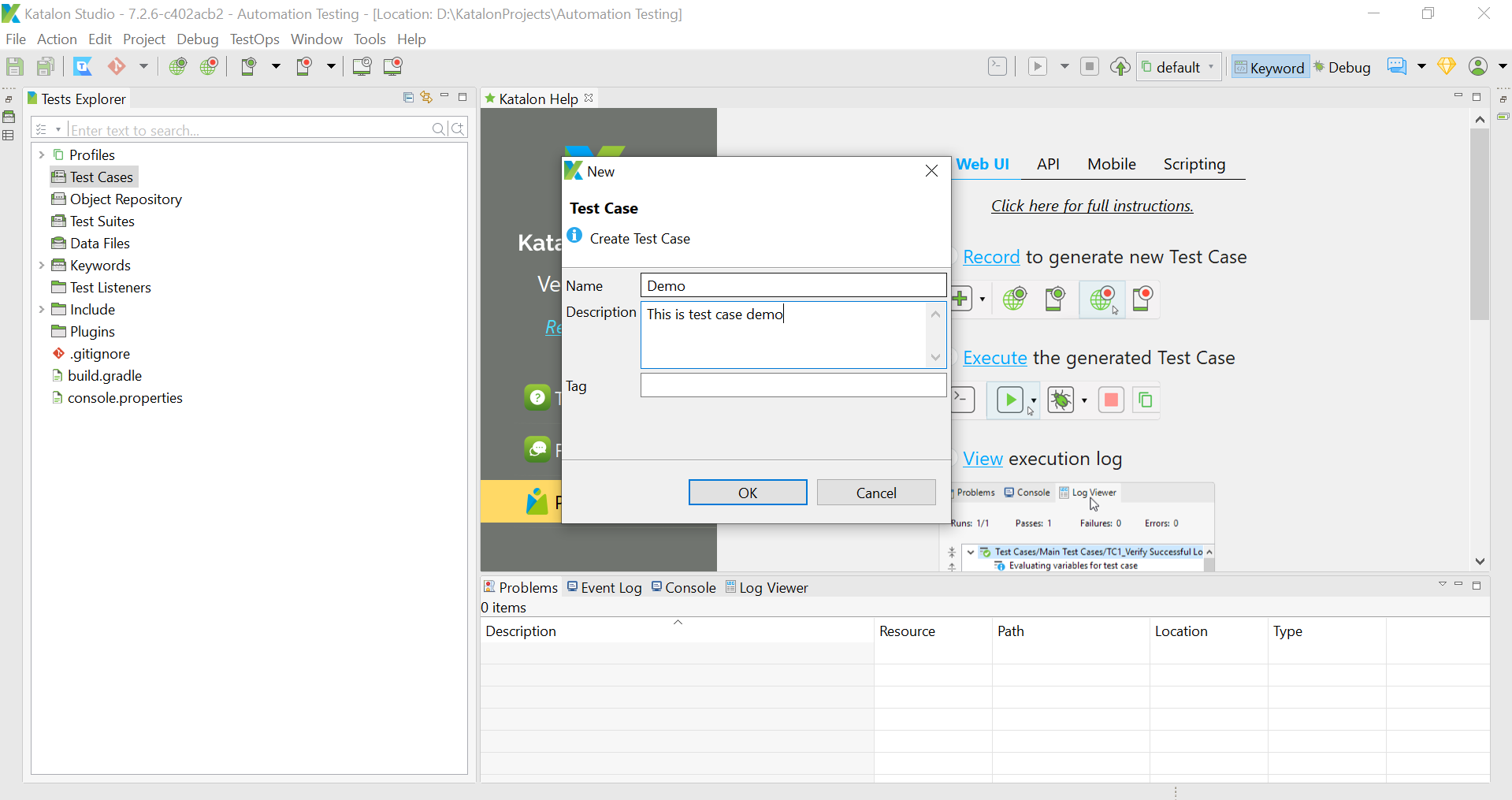Image resolution: width=1512 pixels, height=800 pixels.
Task: Click the Katalon TestOps toolbar icon
Action: [83, 67]
